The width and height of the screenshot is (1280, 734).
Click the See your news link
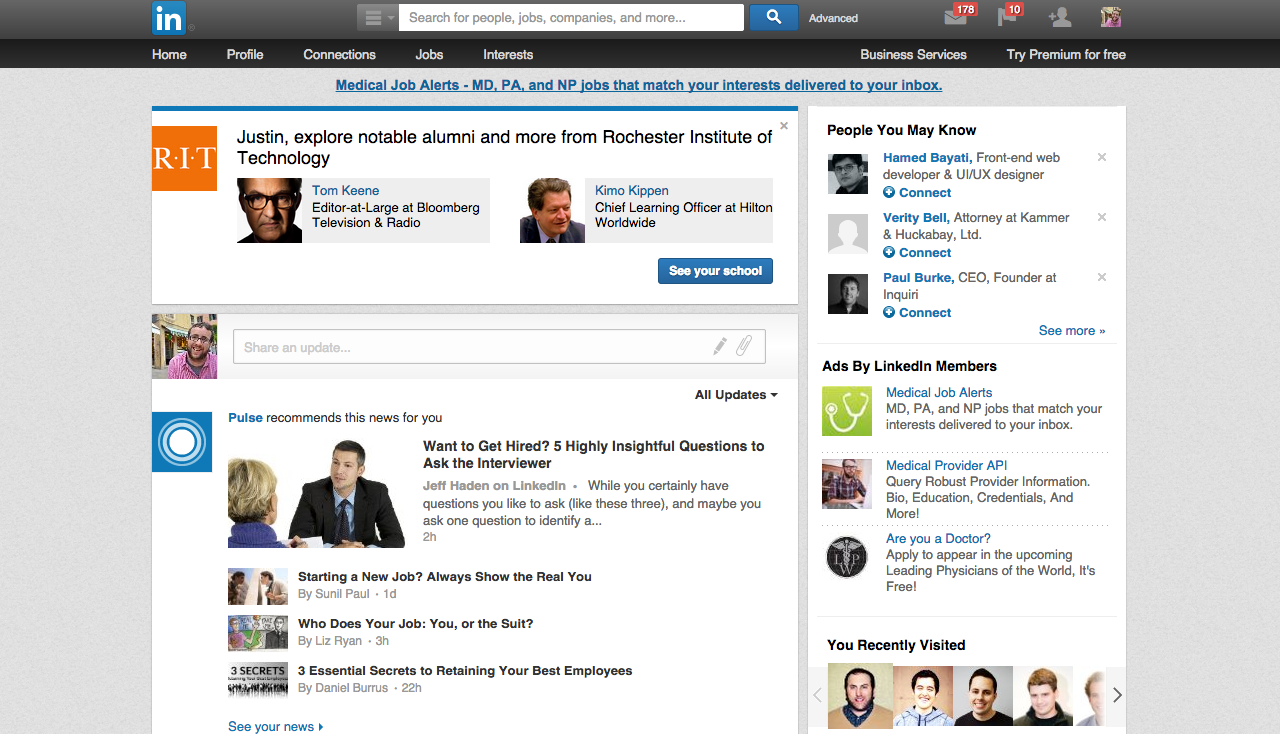(275, 727)
